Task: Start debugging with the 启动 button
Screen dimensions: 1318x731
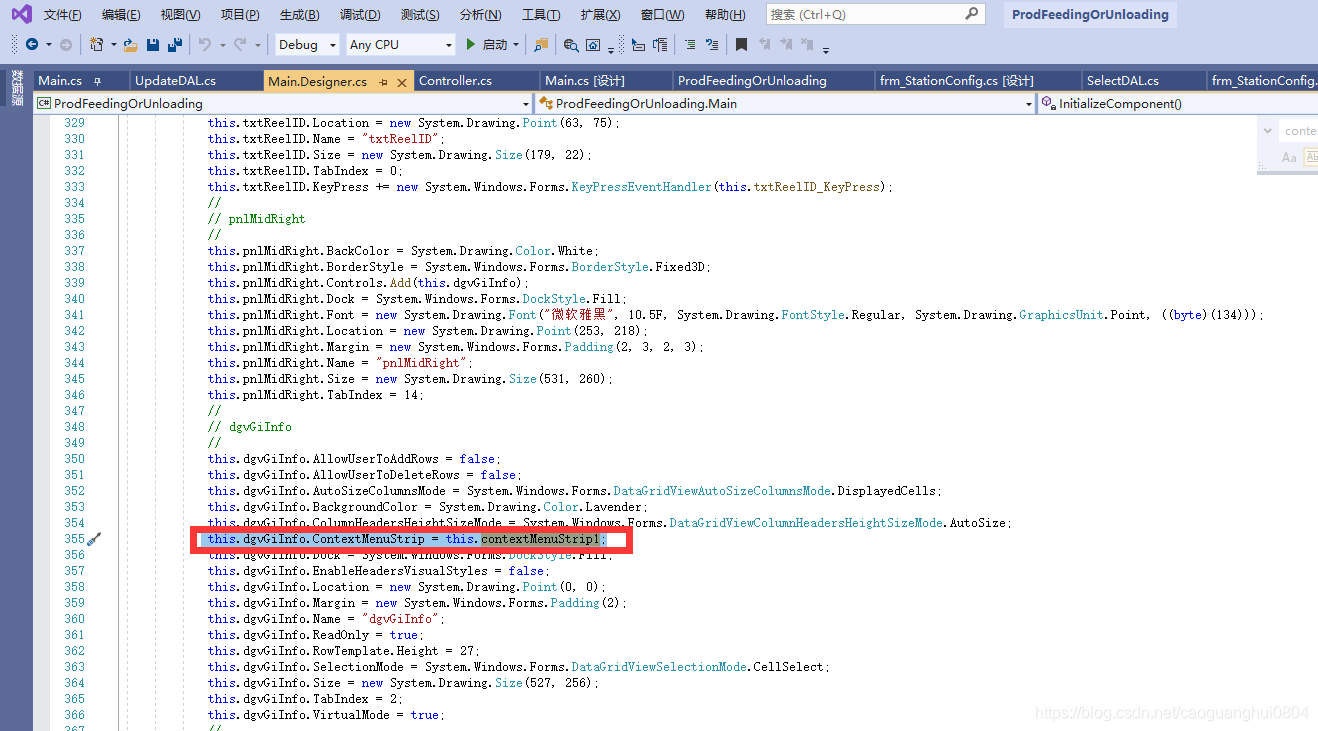Action: [x=488, y=45]
